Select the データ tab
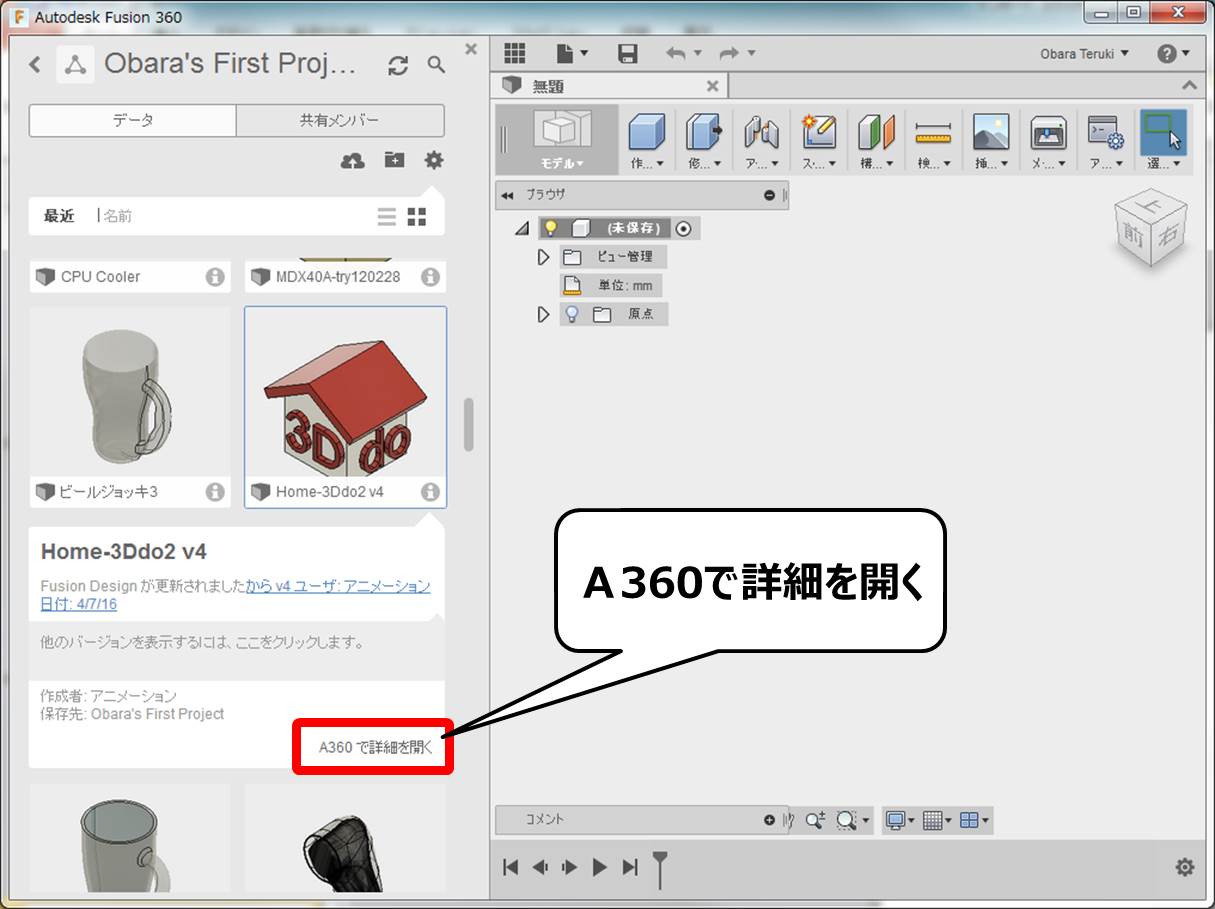The height and width of the screenshot is (909, 1215). (x=133, y=120)
